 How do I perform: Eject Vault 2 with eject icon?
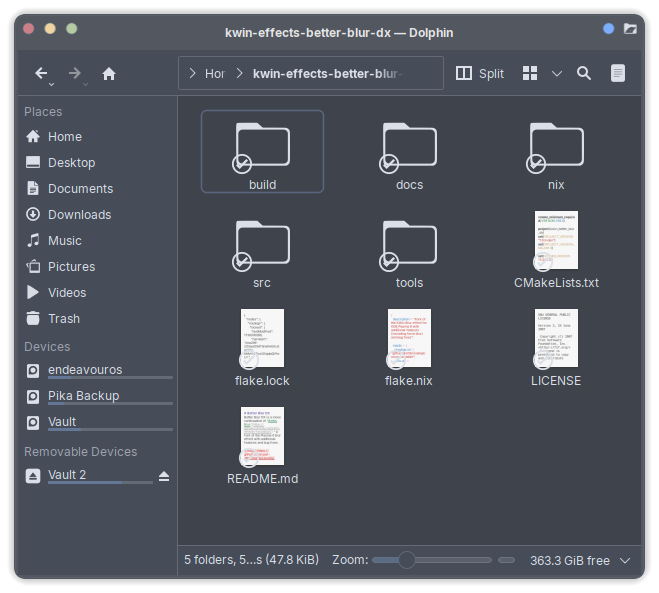pos(164,476)
